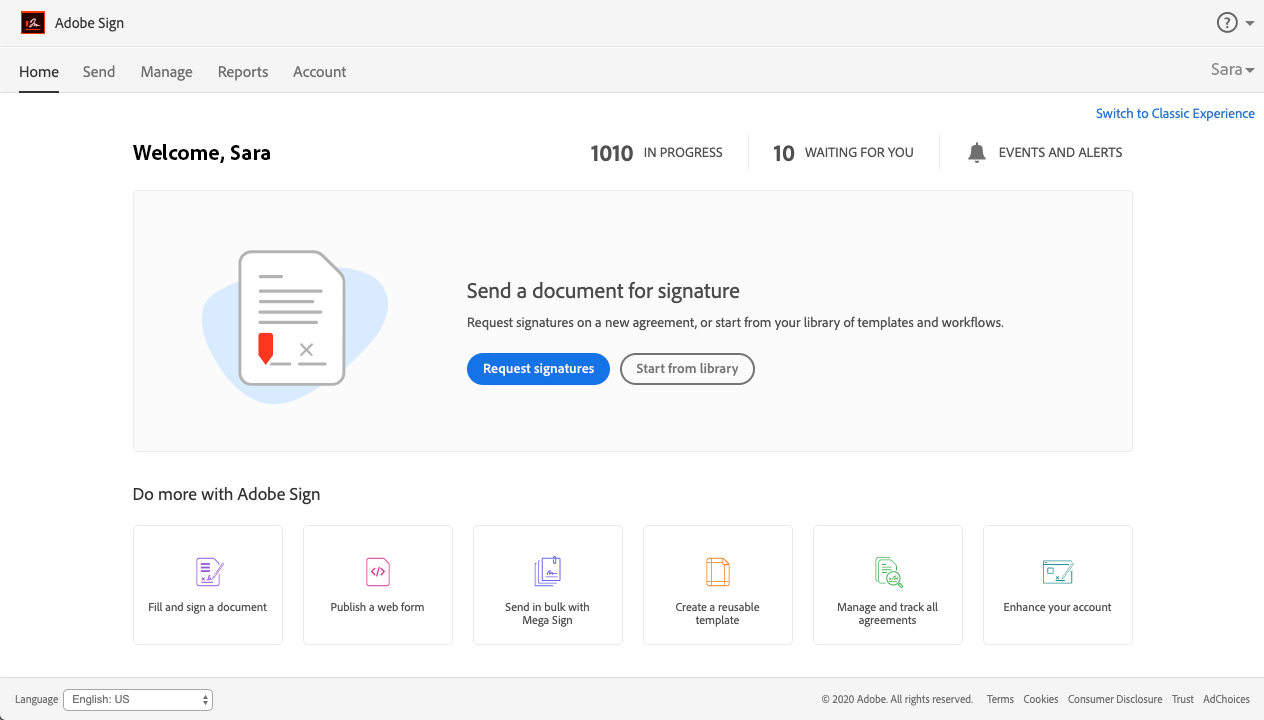Screen dimensions: 1264x720
Task: Click the Adobe Sign logo icon
Action: 33,23
